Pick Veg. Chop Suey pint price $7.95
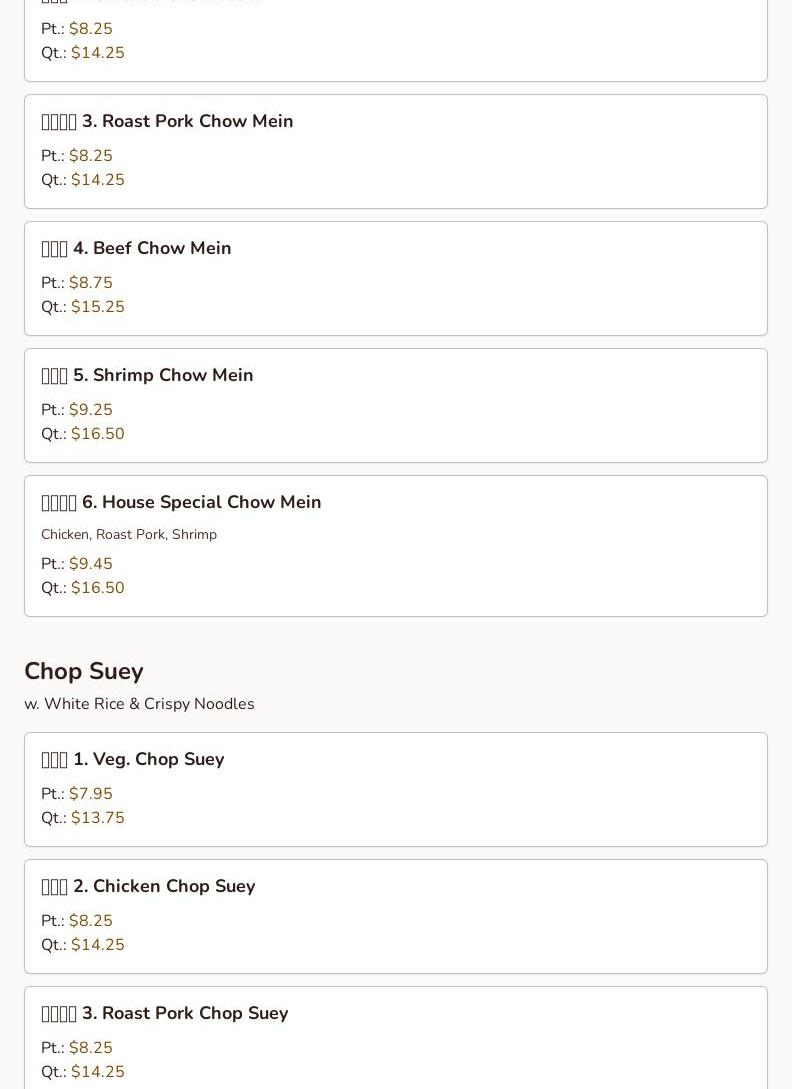 point(90,794)
